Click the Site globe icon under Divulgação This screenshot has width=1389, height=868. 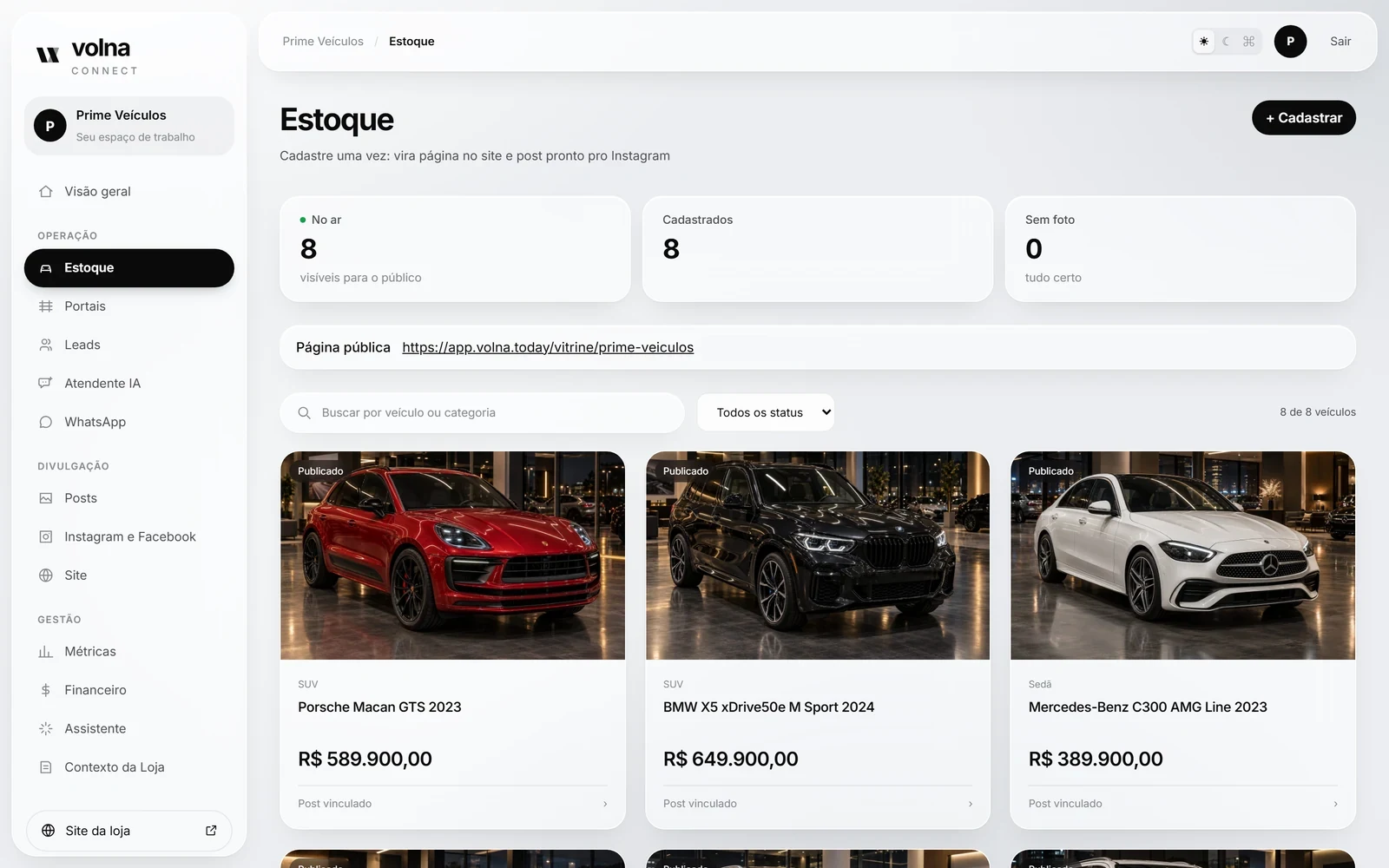coord(46,575)
